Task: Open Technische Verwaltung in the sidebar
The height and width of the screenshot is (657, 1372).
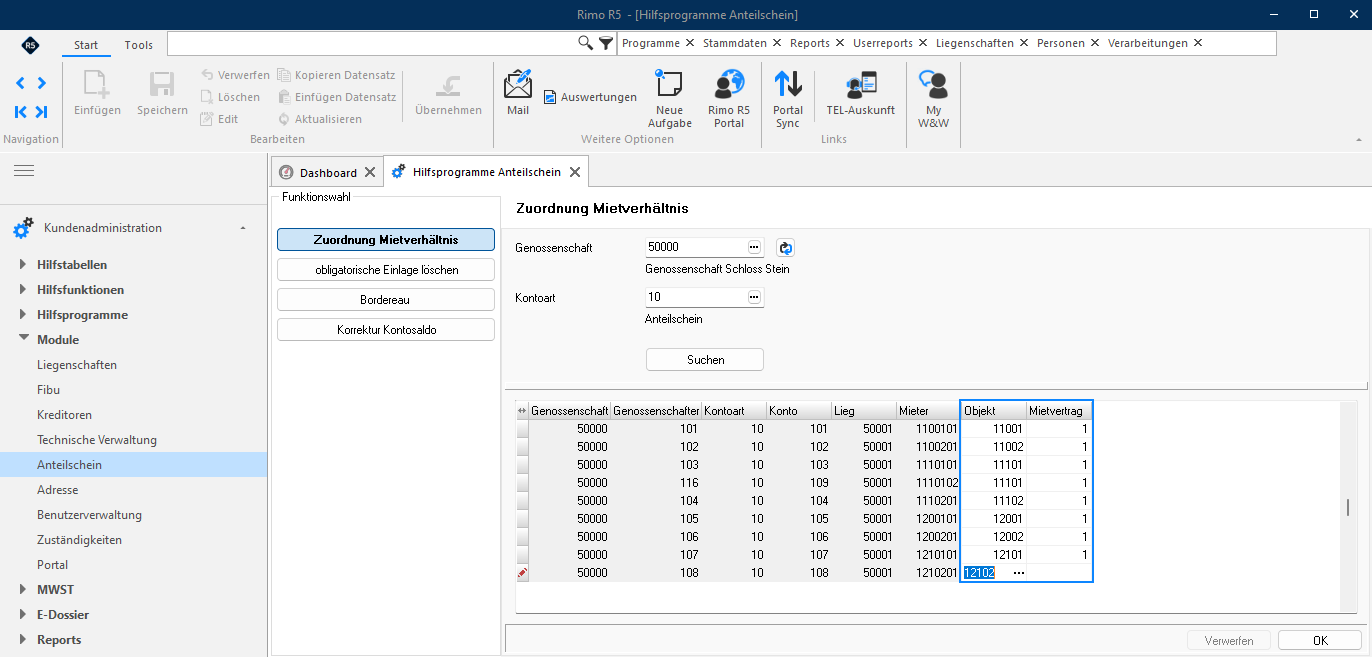Action: tap(97, 440)
